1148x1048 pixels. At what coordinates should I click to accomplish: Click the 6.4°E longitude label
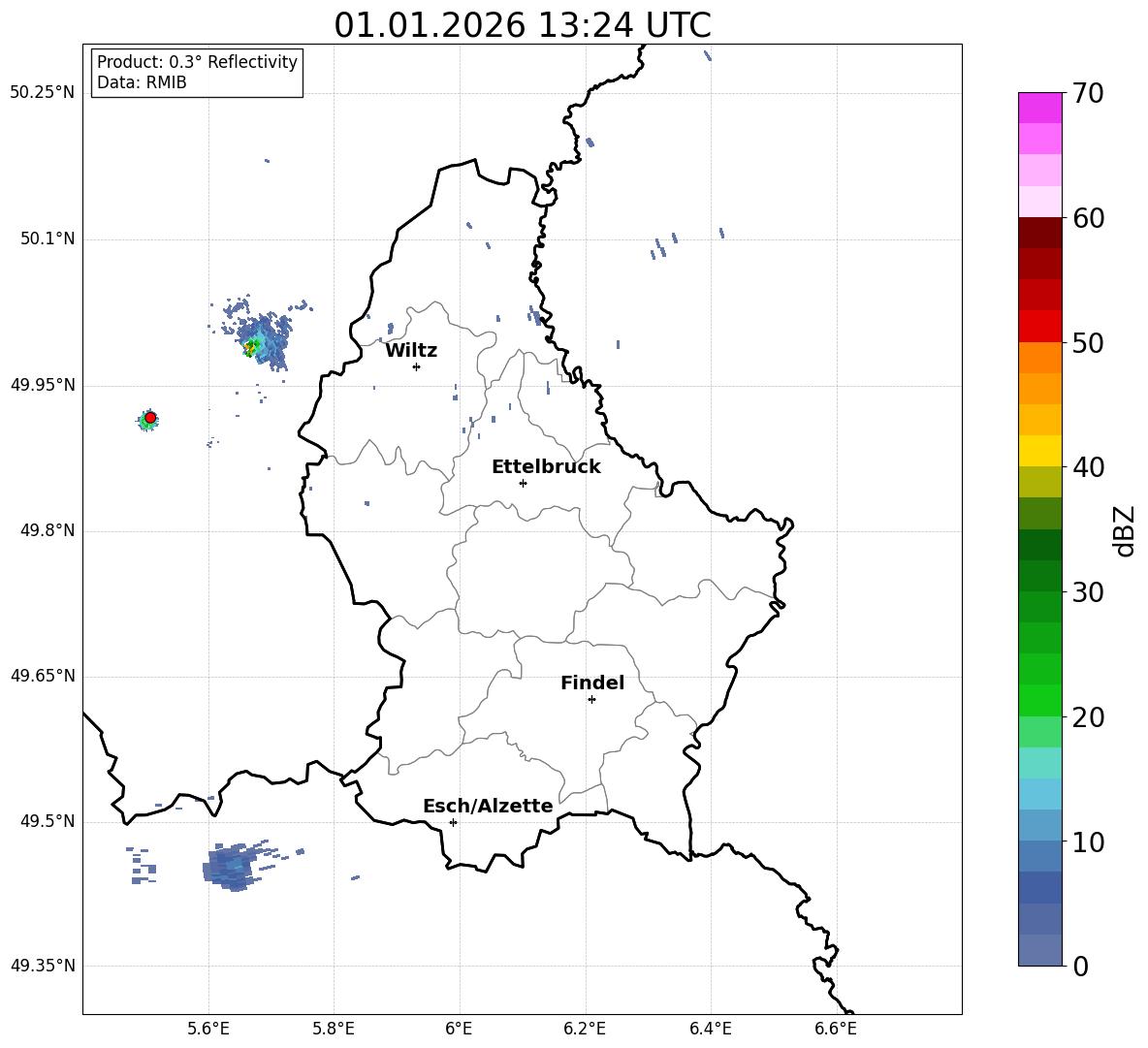[710, 1029]
